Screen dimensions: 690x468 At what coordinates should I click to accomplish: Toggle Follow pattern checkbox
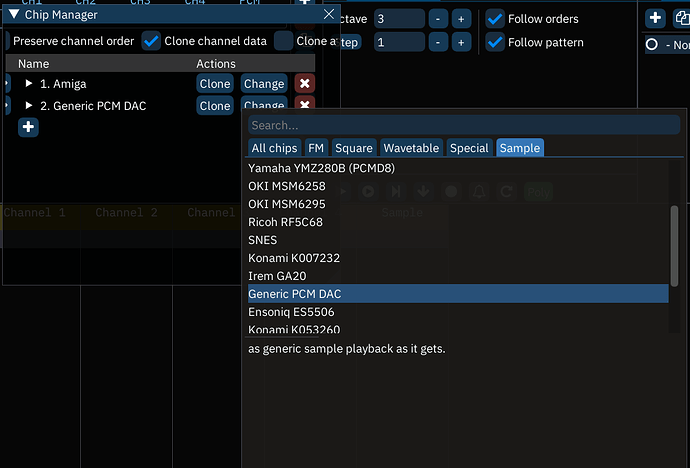coord(495,42)
